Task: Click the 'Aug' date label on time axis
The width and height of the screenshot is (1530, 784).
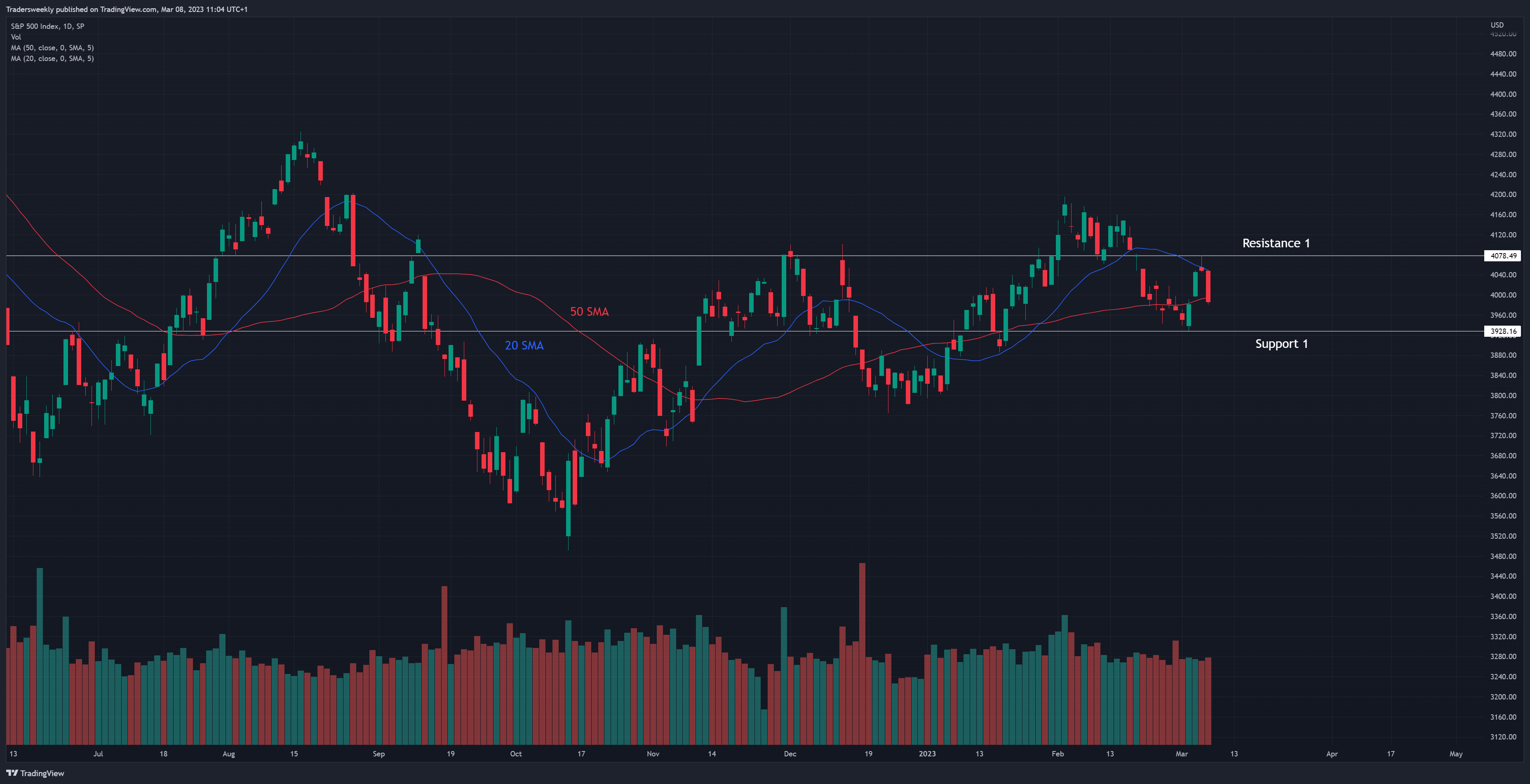Action: pyautogui.click(x=229, y=754)
